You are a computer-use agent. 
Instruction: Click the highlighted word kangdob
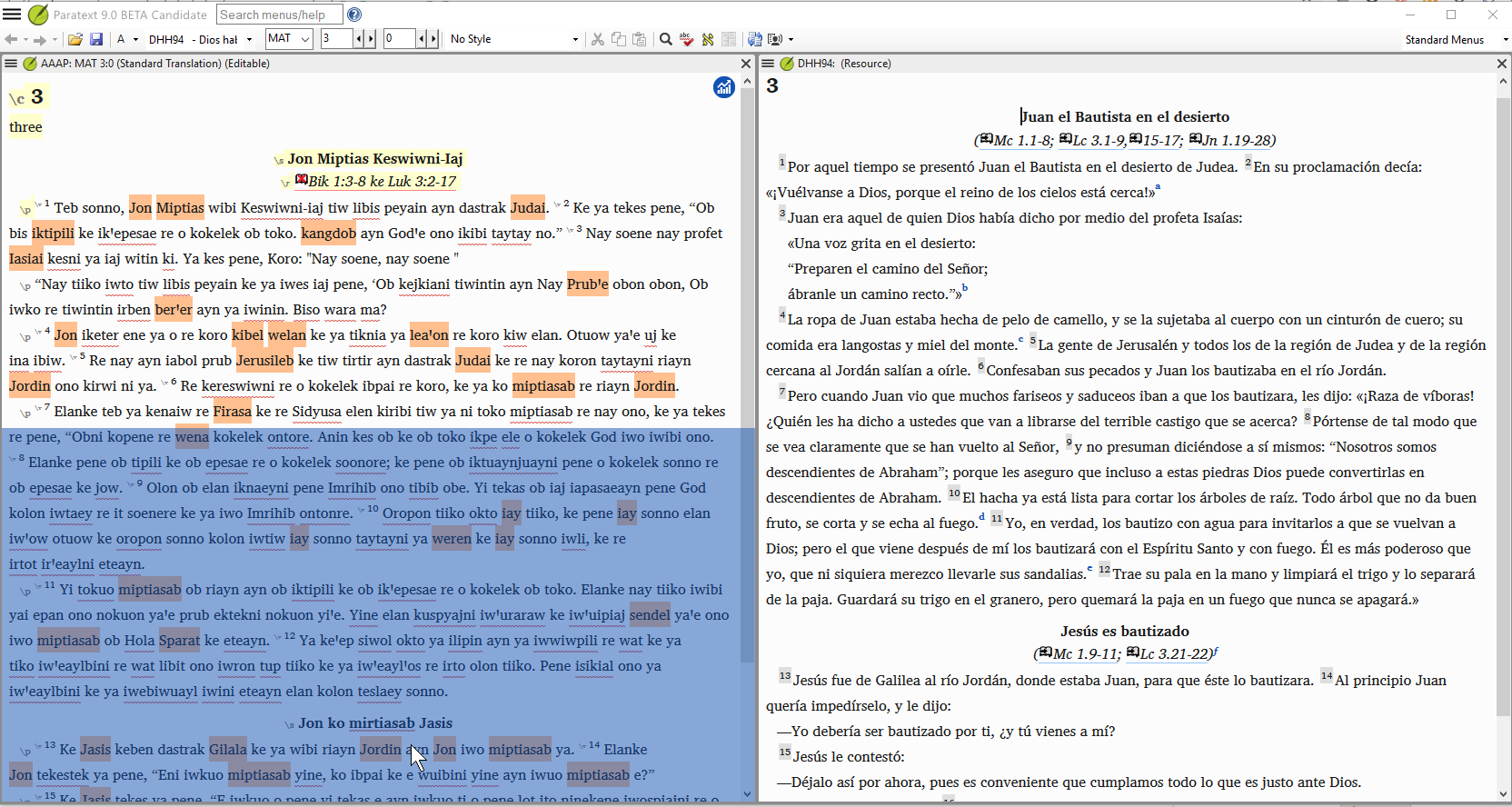point(328,234)
